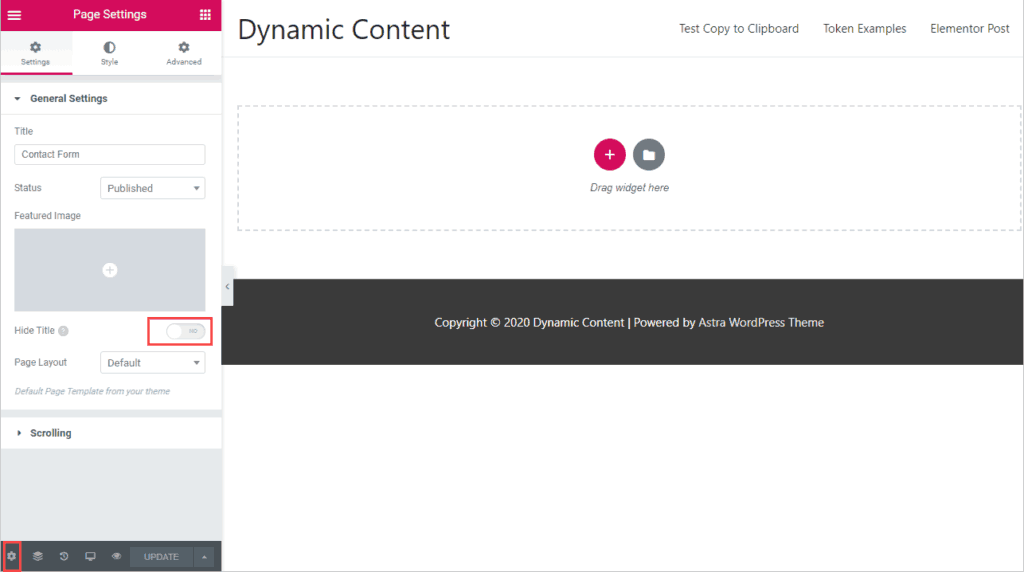Toggle the Hide Title switch
The width and height of the screenshot is (1024, 572).
185,331
